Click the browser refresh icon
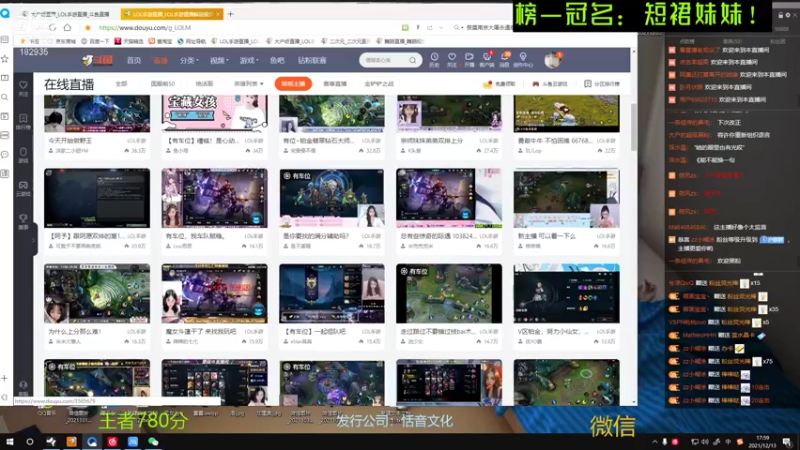800x450 pixels. (x=53, y=28)
